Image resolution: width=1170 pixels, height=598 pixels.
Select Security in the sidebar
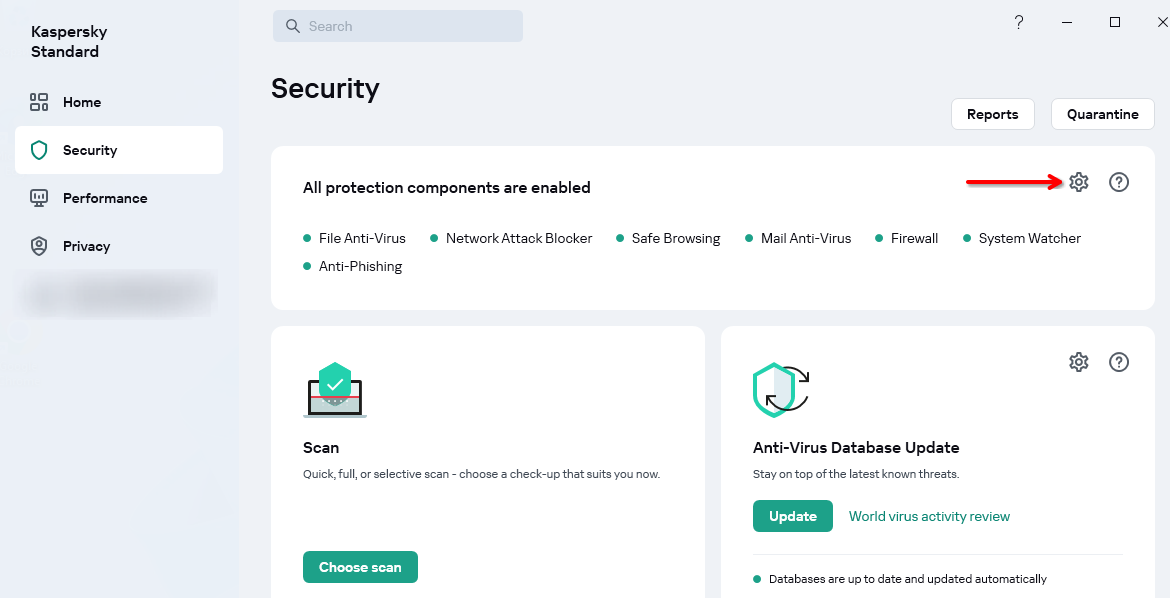[119, 150]
